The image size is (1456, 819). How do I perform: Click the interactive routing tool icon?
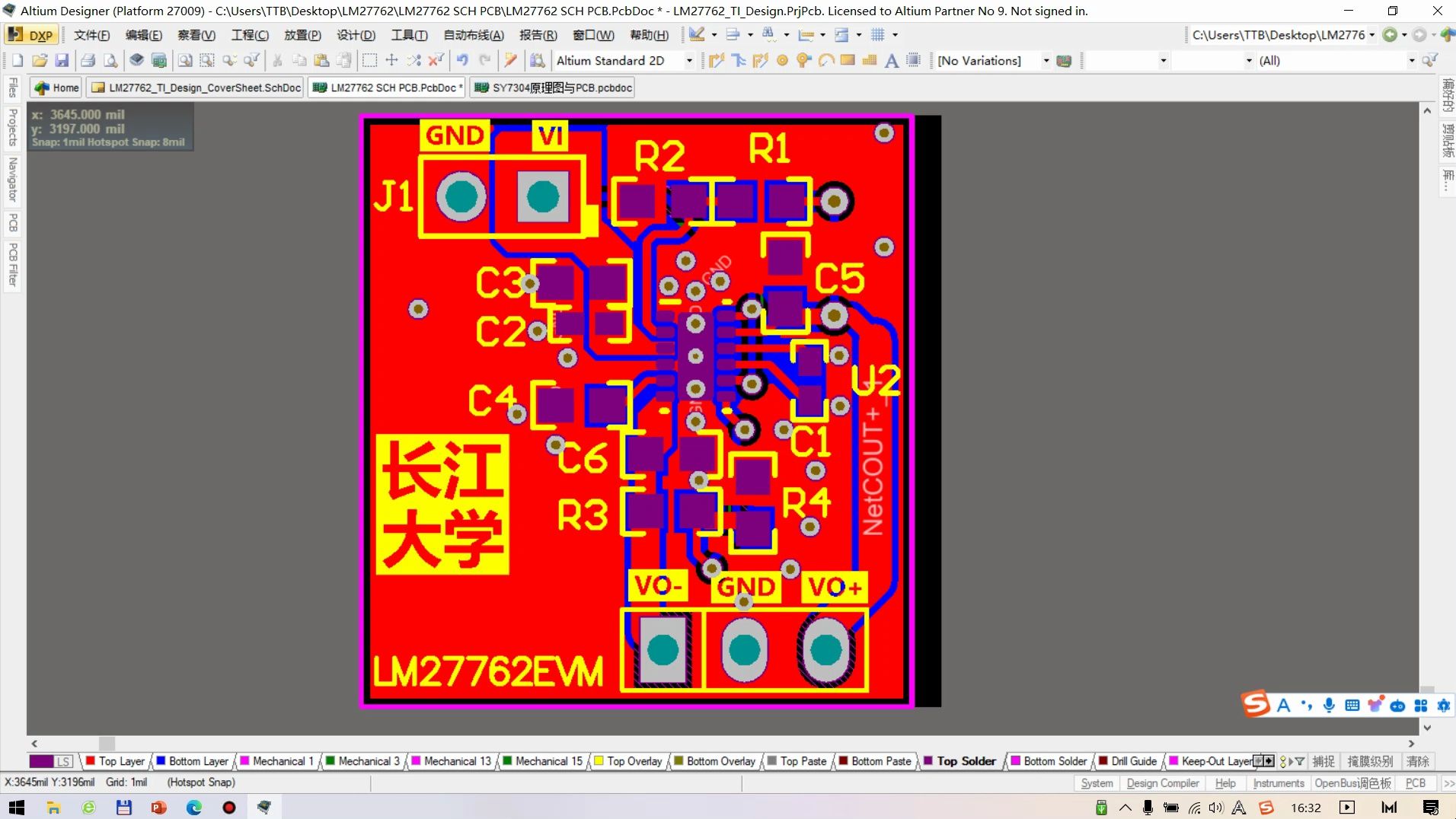coord(717,61)
